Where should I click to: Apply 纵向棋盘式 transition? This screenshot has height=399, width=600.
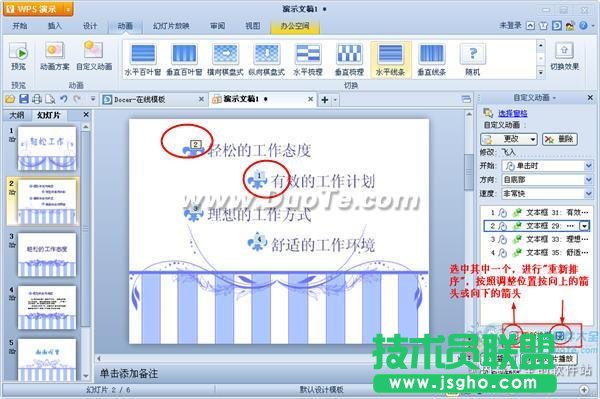tap(267, 60)
